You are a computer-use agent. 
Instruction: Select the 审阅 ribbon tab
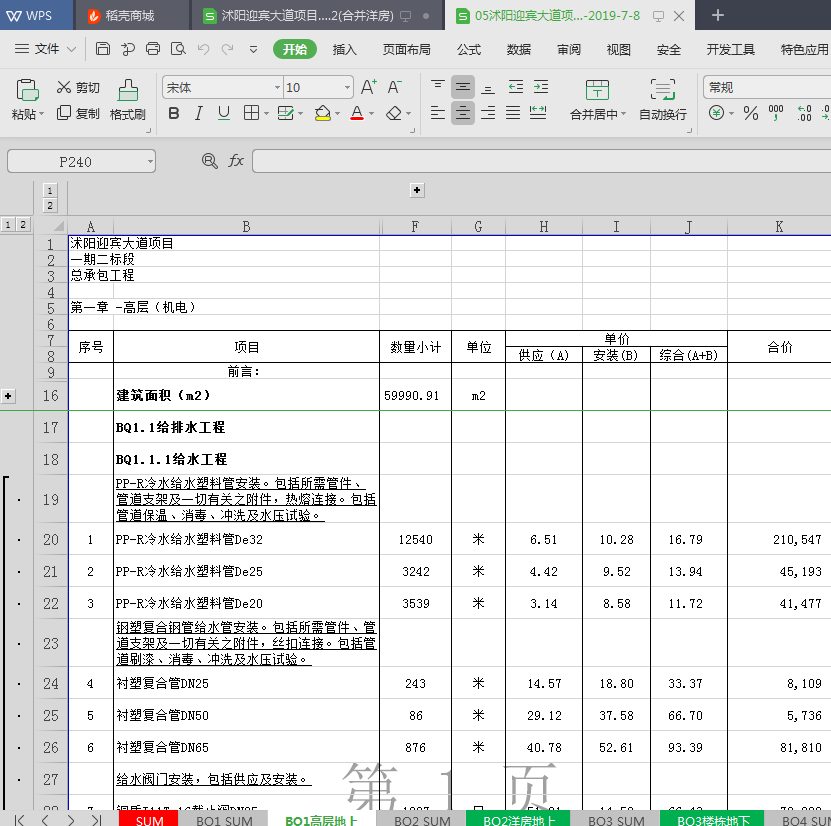569,49
